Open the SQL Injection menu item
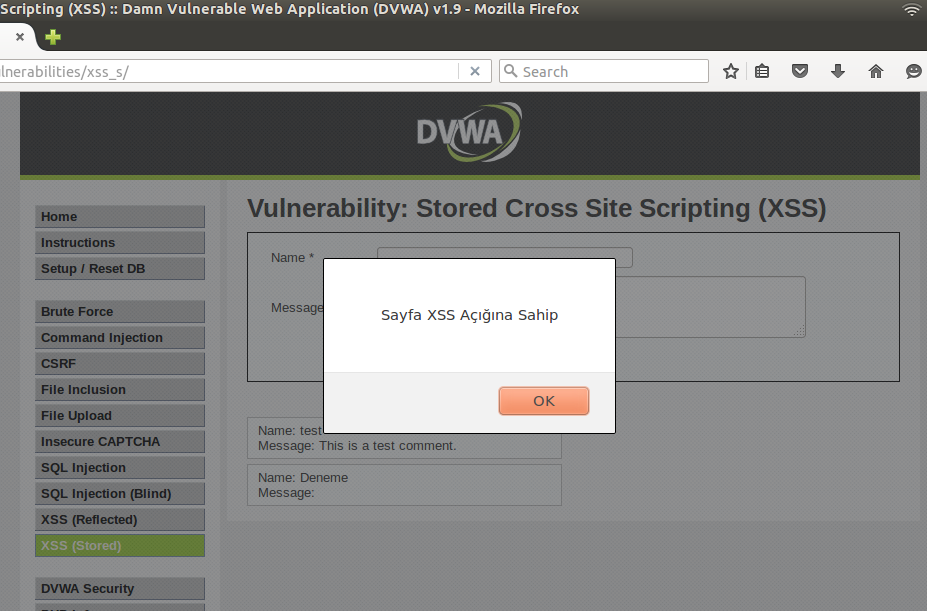The width and height of the screenshot is (927, 611). tap(120, 468)
